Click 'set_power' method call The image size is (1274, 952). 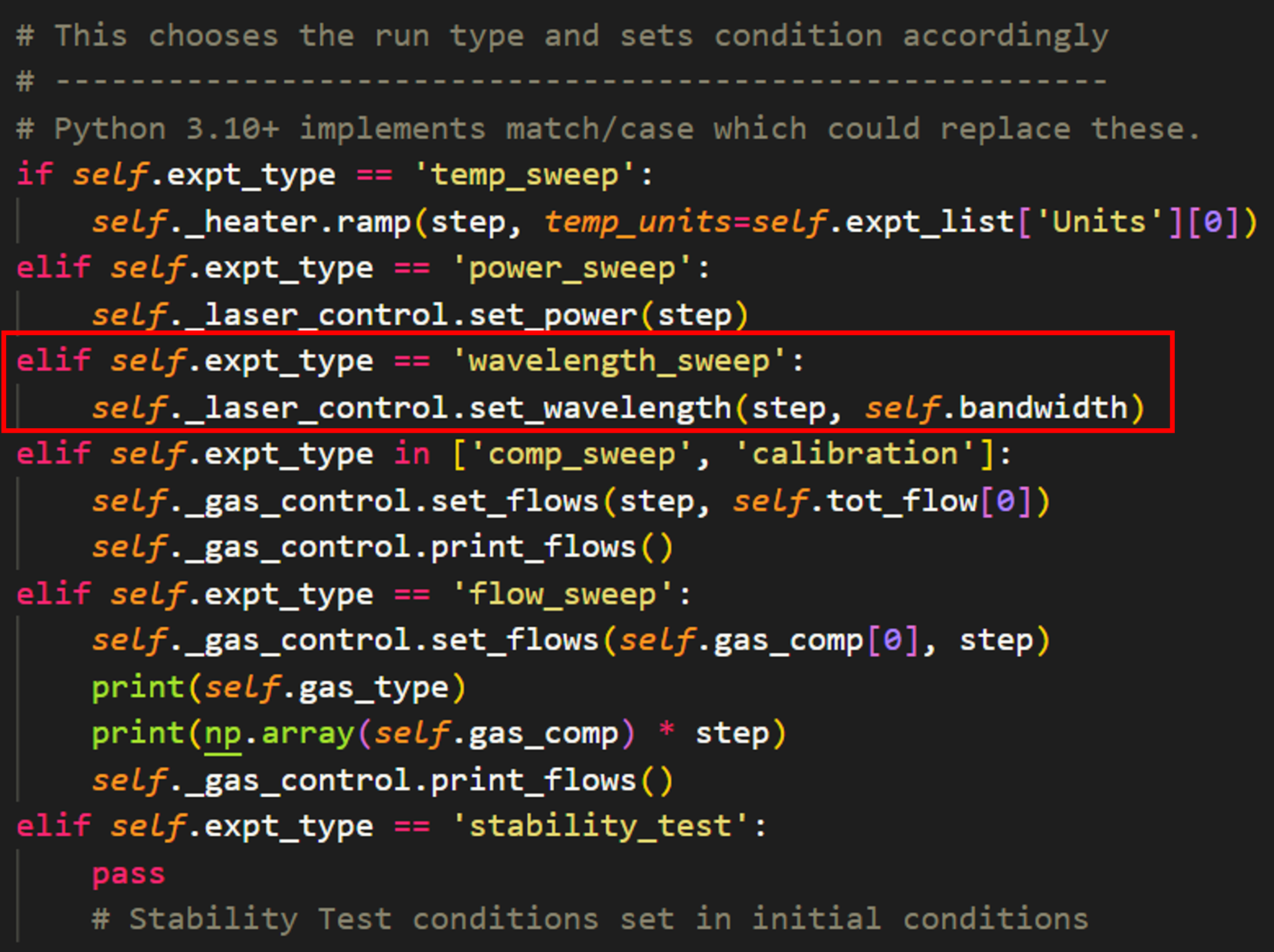(553, 315)
